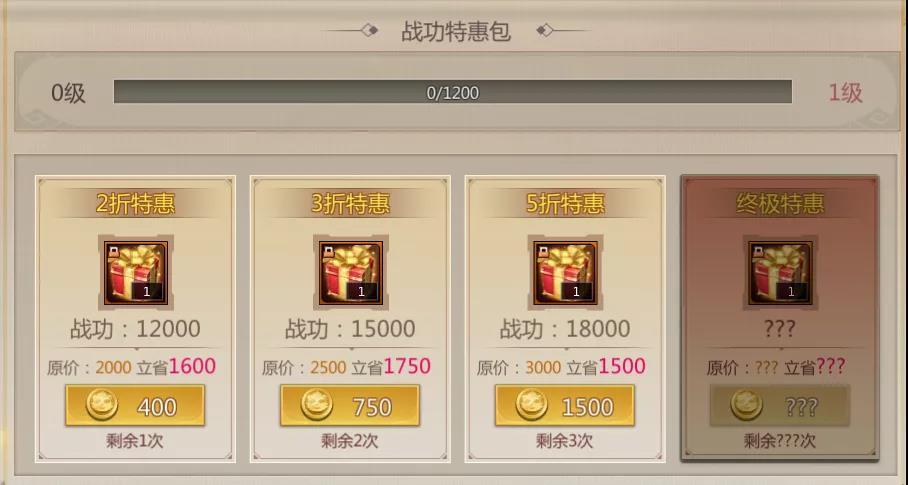Click the gold coin on the 400 button
The image size is (908, 485).
102,405
